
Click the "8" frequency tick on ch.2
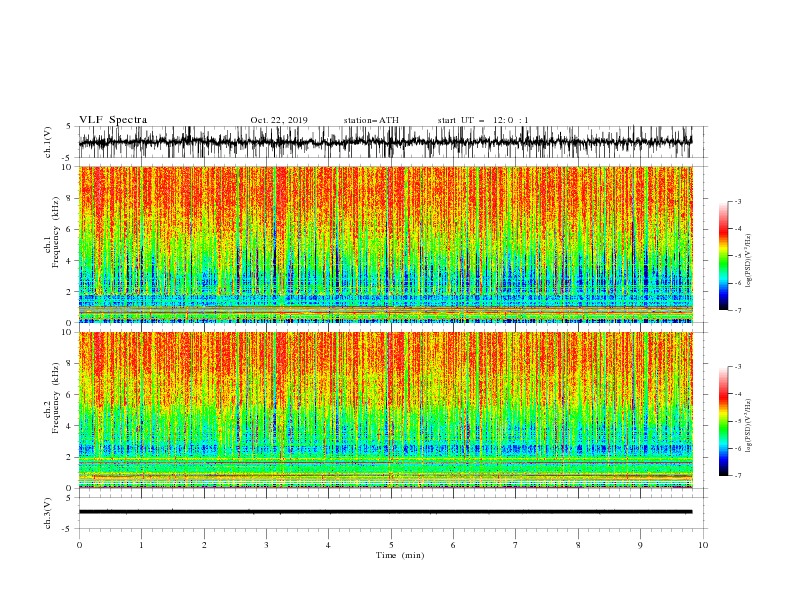(x=70, y=364)
